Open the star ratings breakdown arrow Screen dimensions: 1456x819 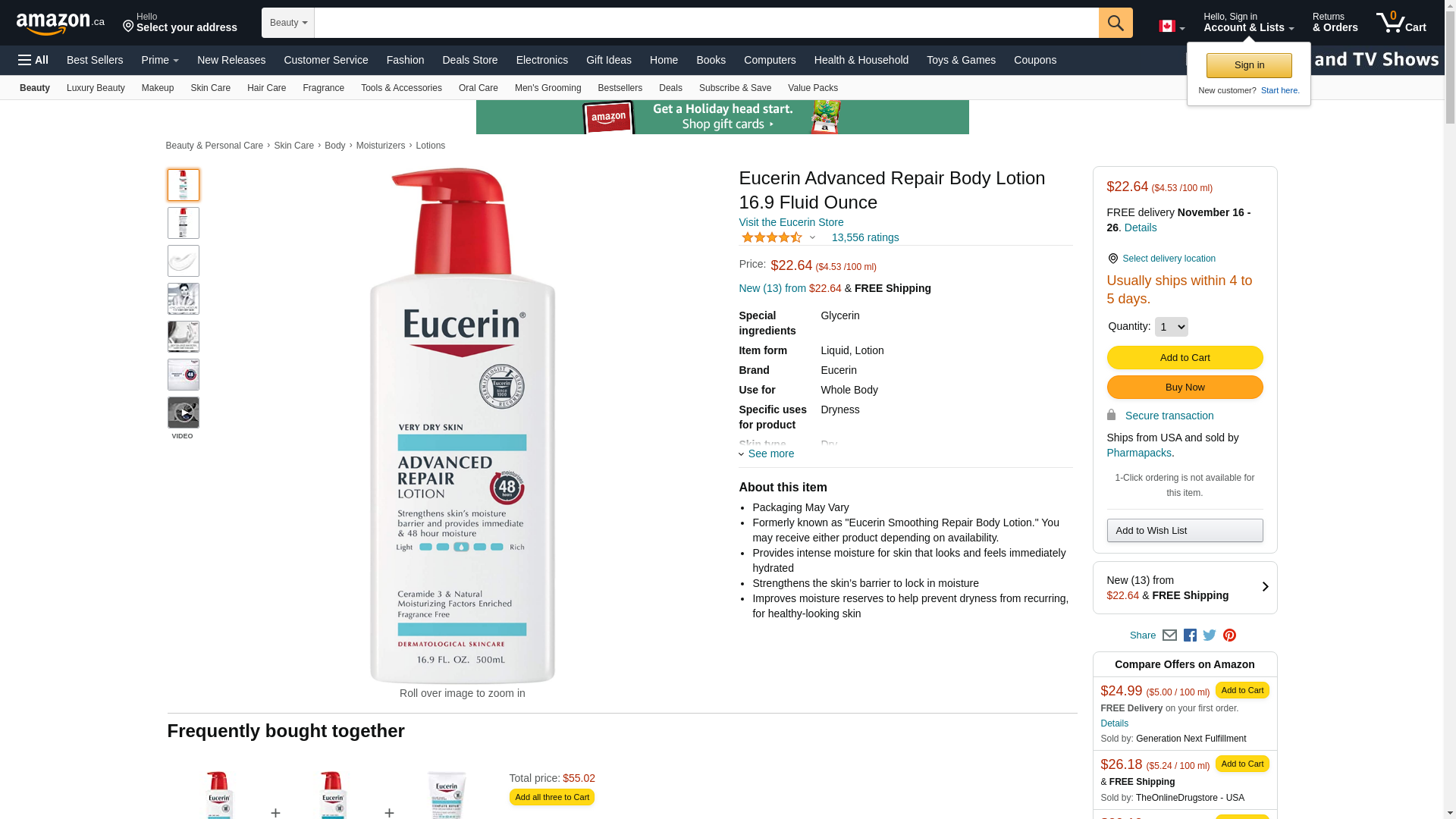pyautogui.click(x=812, y=238)
